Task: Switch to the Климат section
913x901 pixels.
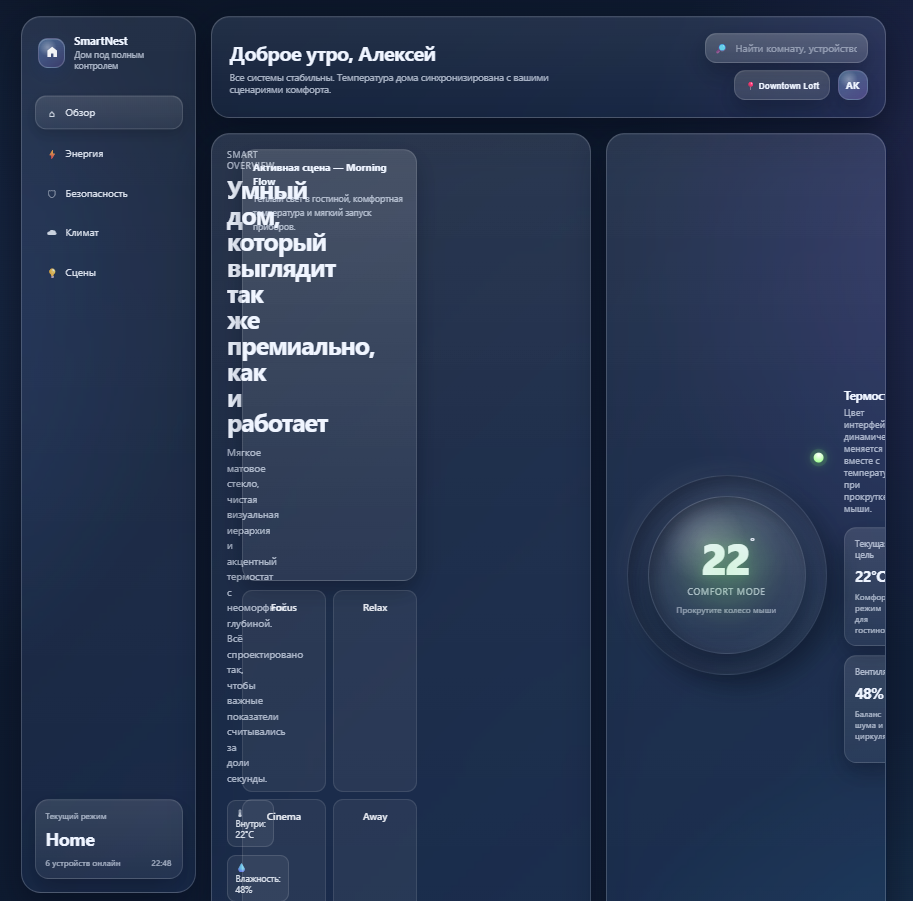Action: 109,232
